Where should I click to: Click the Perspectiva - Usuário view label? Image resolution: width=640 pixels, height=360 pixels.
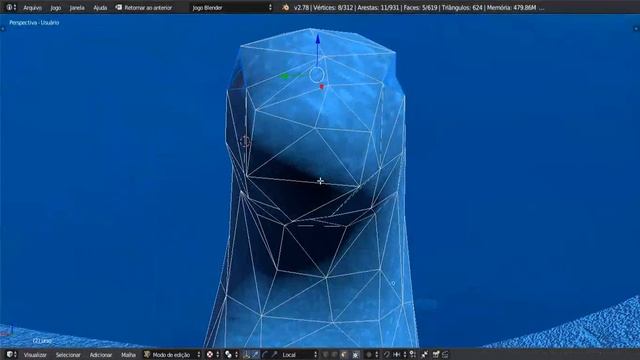pyautogui.click(x=34, y=22)
